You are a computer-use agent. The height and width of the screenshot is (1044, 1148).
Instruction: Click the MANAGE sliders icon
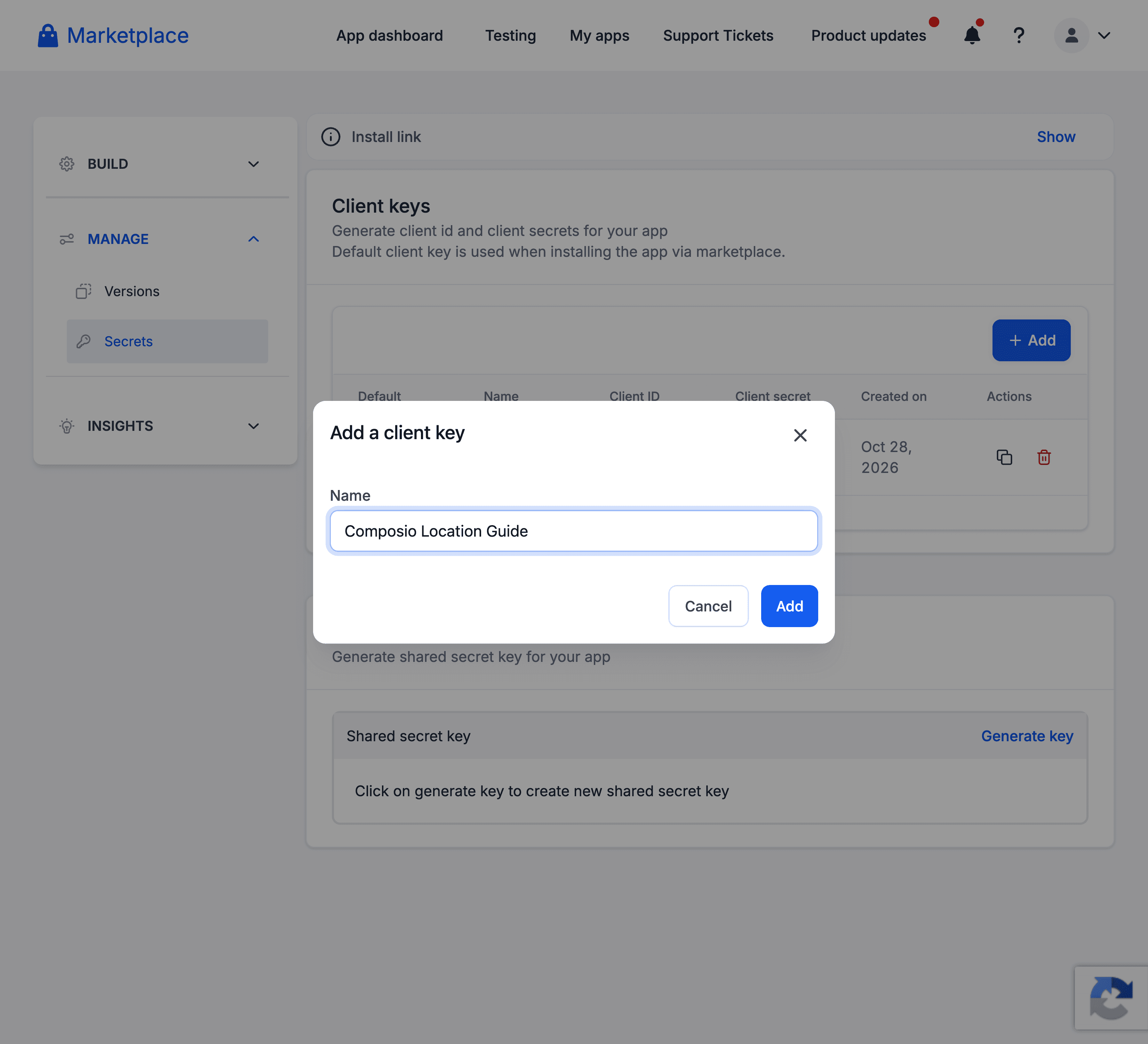[67, 239]
